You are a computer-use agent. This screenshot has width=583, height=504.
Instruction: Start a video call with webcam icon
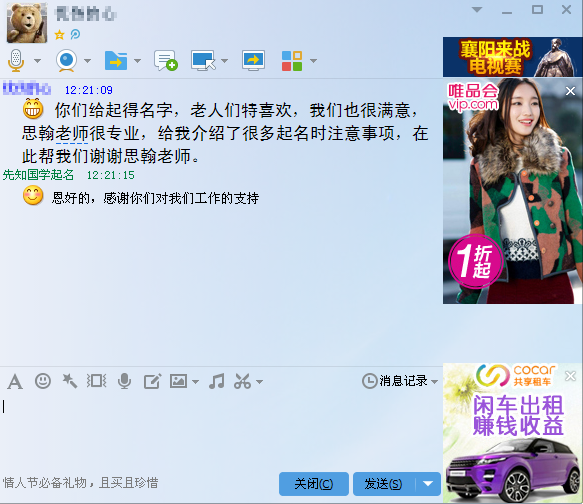(x=67, y=60)
